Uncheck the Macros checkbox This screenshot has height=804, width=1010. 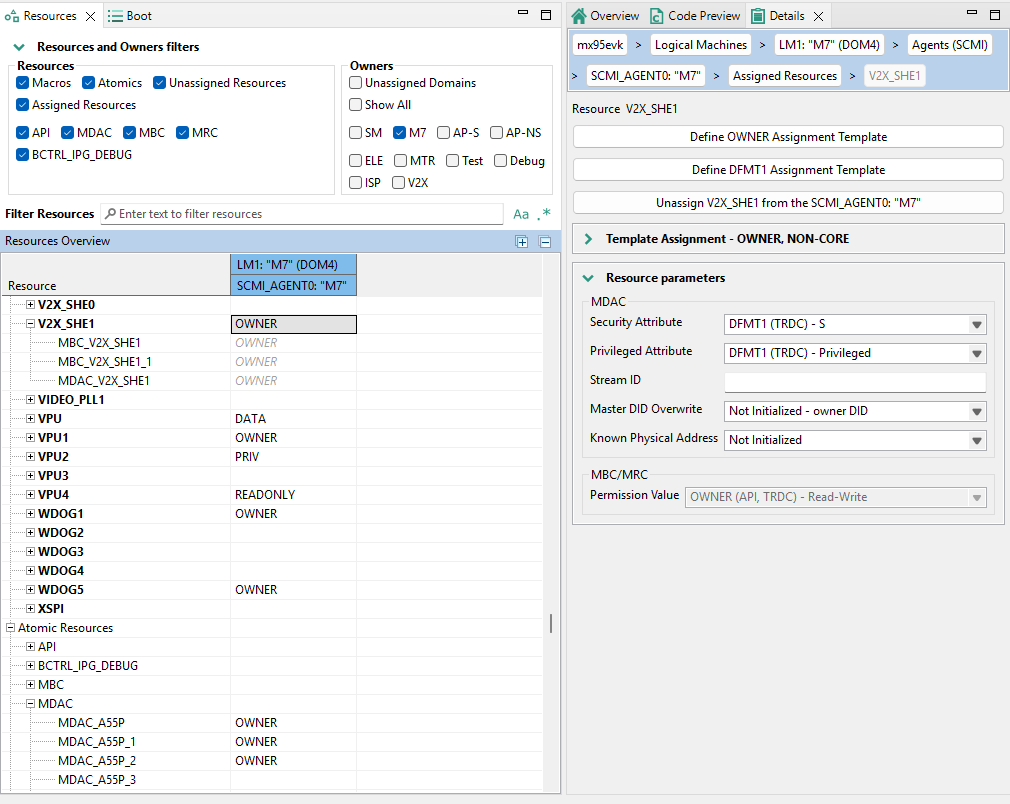[x=23, y=83]
